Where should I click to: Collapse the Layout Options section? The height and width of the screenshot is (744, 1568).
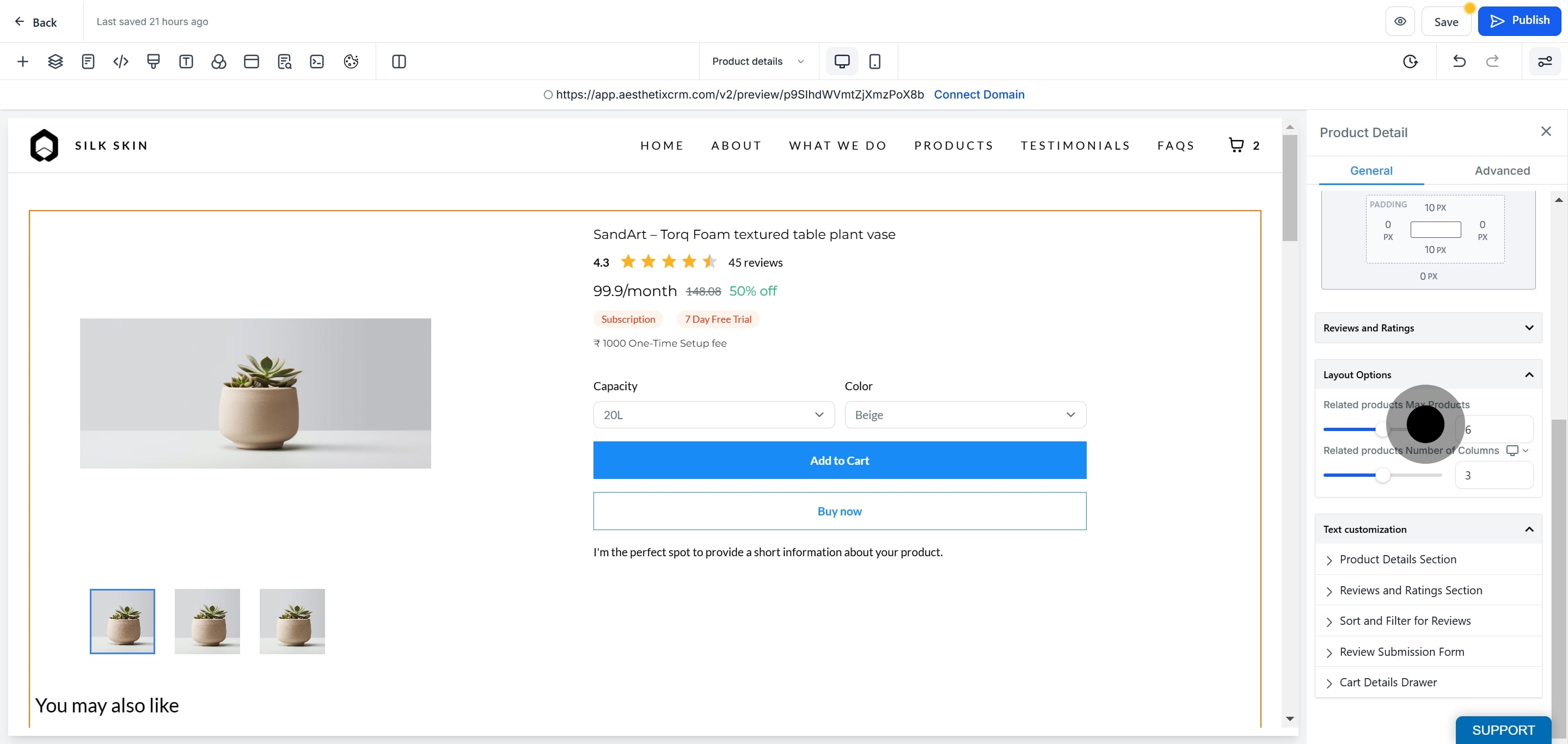click(1428, 375)
